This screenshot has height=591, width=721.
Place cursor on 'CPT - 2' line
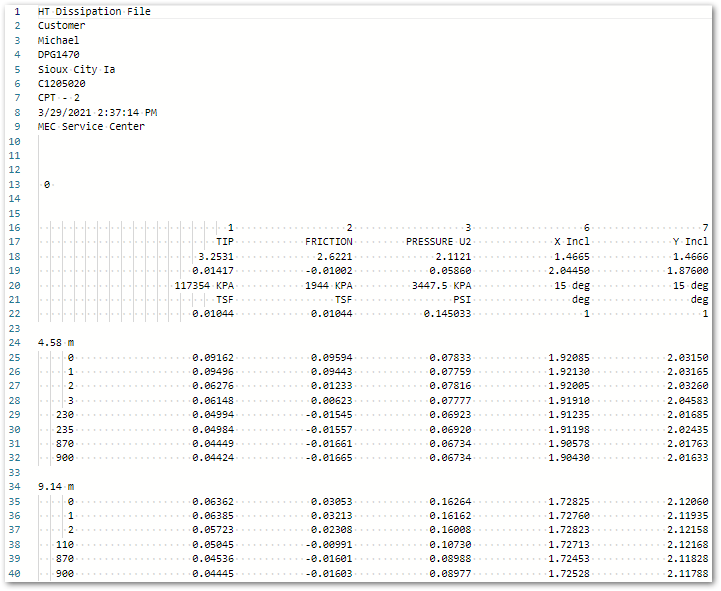pos(59,98)
